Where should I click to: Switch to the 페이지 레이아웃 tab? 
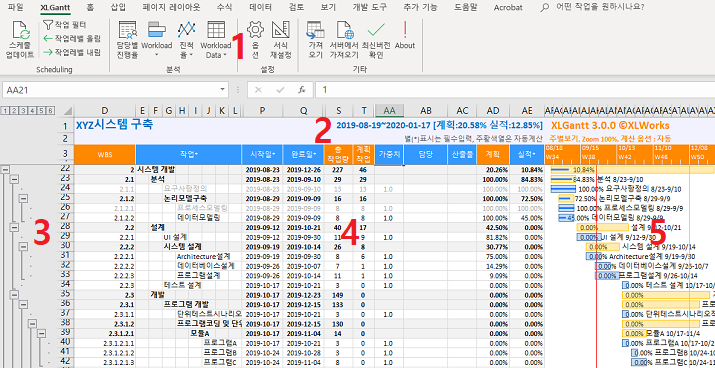tap(171, 7)
